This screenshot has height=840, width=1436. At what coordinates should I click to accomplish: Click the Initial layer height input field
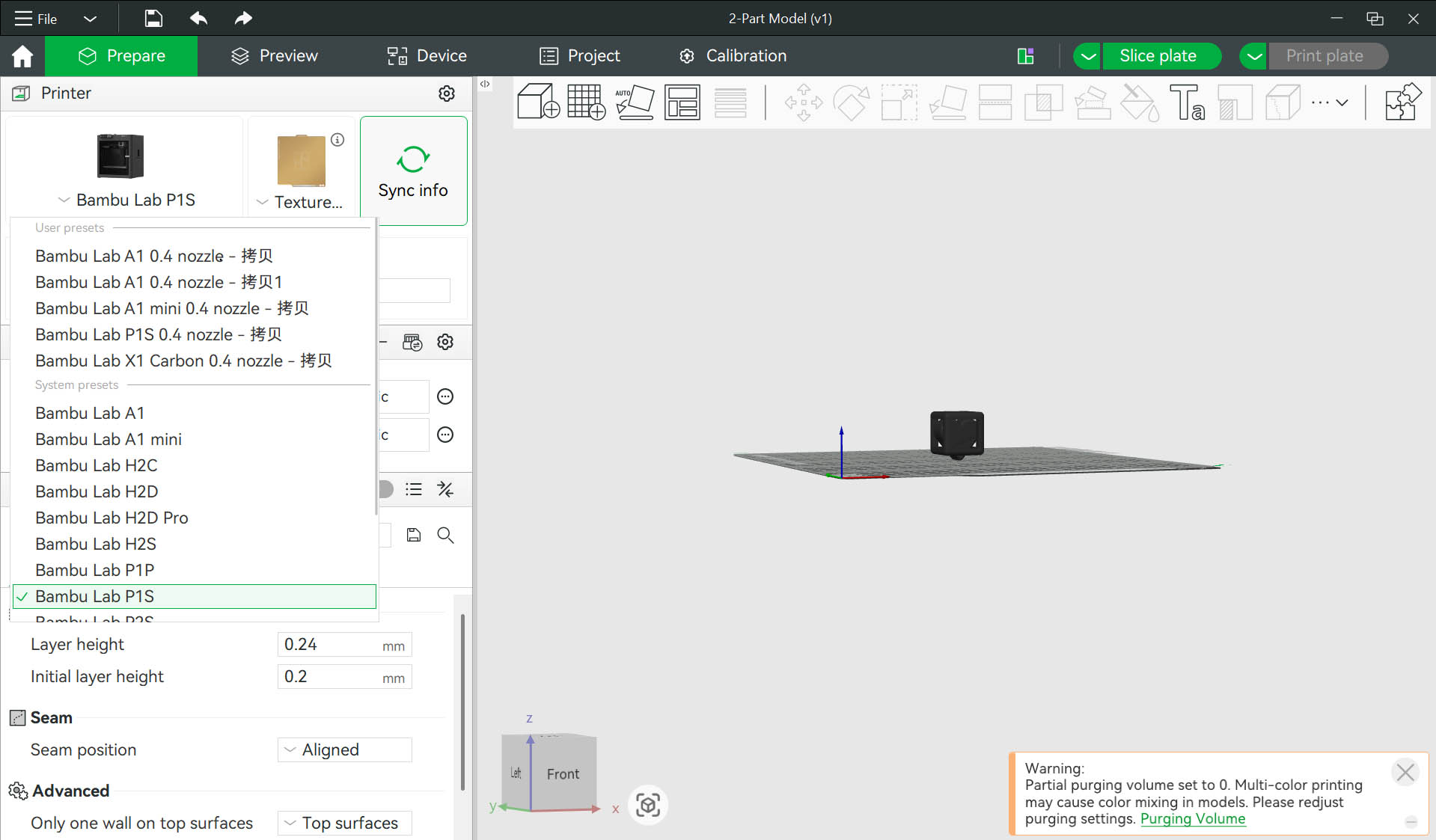[x=344, y=677]
